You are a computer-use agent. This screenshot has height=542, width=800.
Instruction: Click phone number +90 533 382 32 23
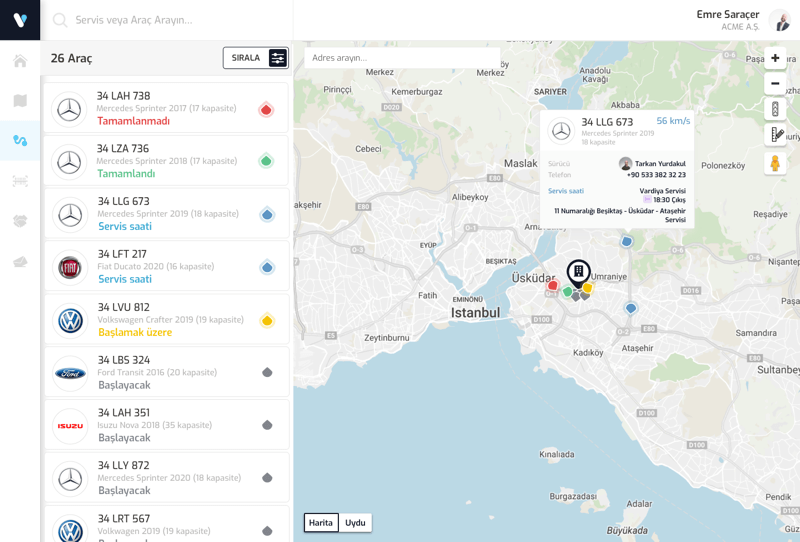[x=656, y=175]
